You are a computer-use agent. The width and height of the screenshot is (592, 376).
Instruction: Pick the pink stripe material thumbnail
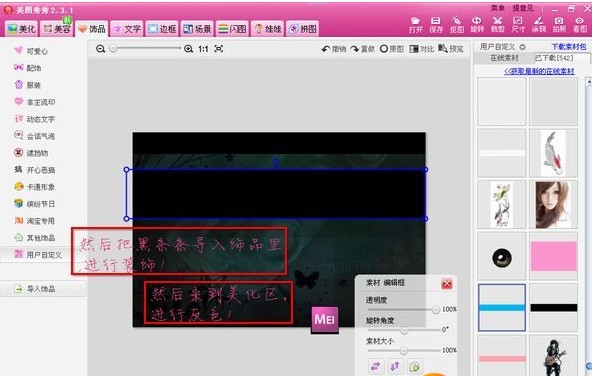pos(501,356)
